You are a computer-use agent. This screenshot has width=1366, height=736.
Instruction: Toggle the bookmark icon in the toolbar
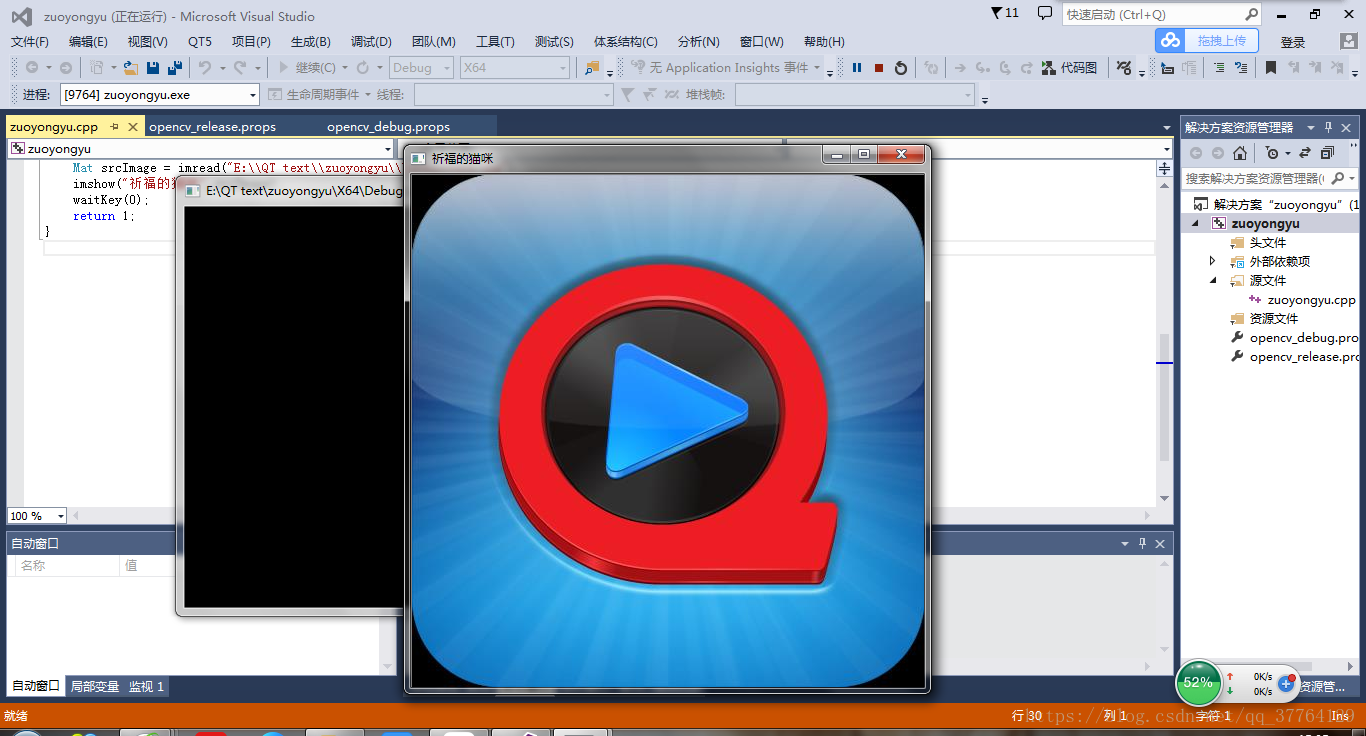pyautogui.click(x=1271, y=68)
